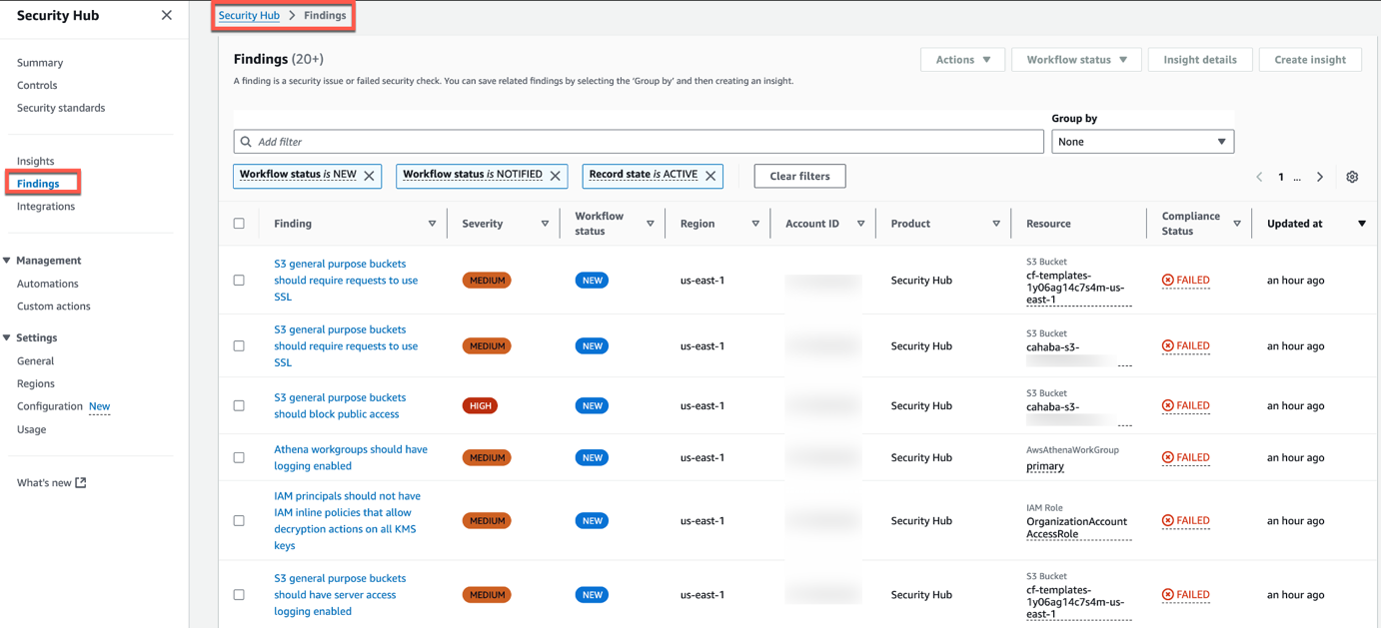Open the Group by None dropdown
Viewport: 1384px width, 632px height.
pyautogui.click(x=1142, y=140)
